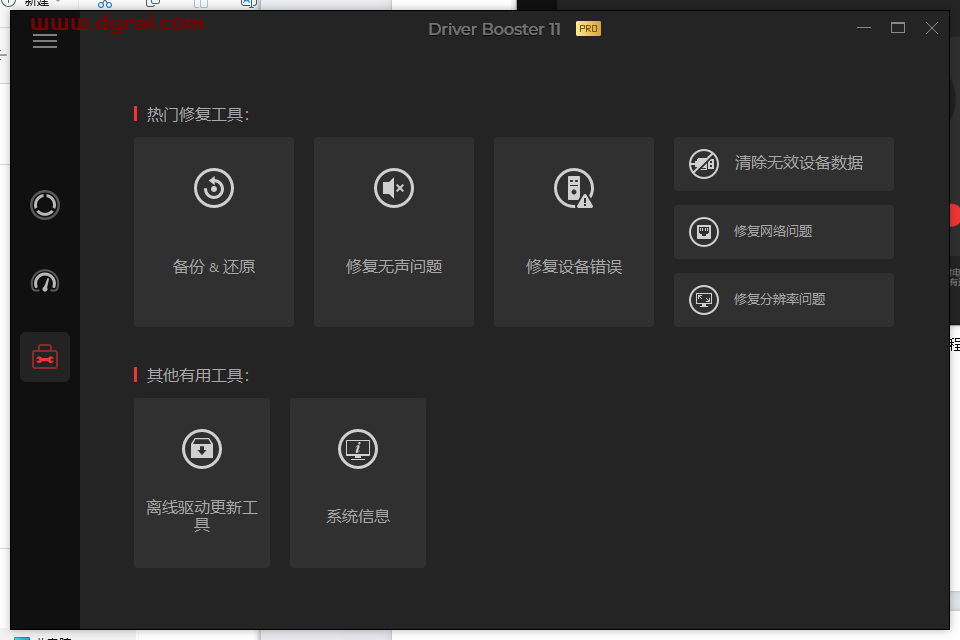Click the PRO badge in title bar
960x640 pixels.
[x=588, y=29]
